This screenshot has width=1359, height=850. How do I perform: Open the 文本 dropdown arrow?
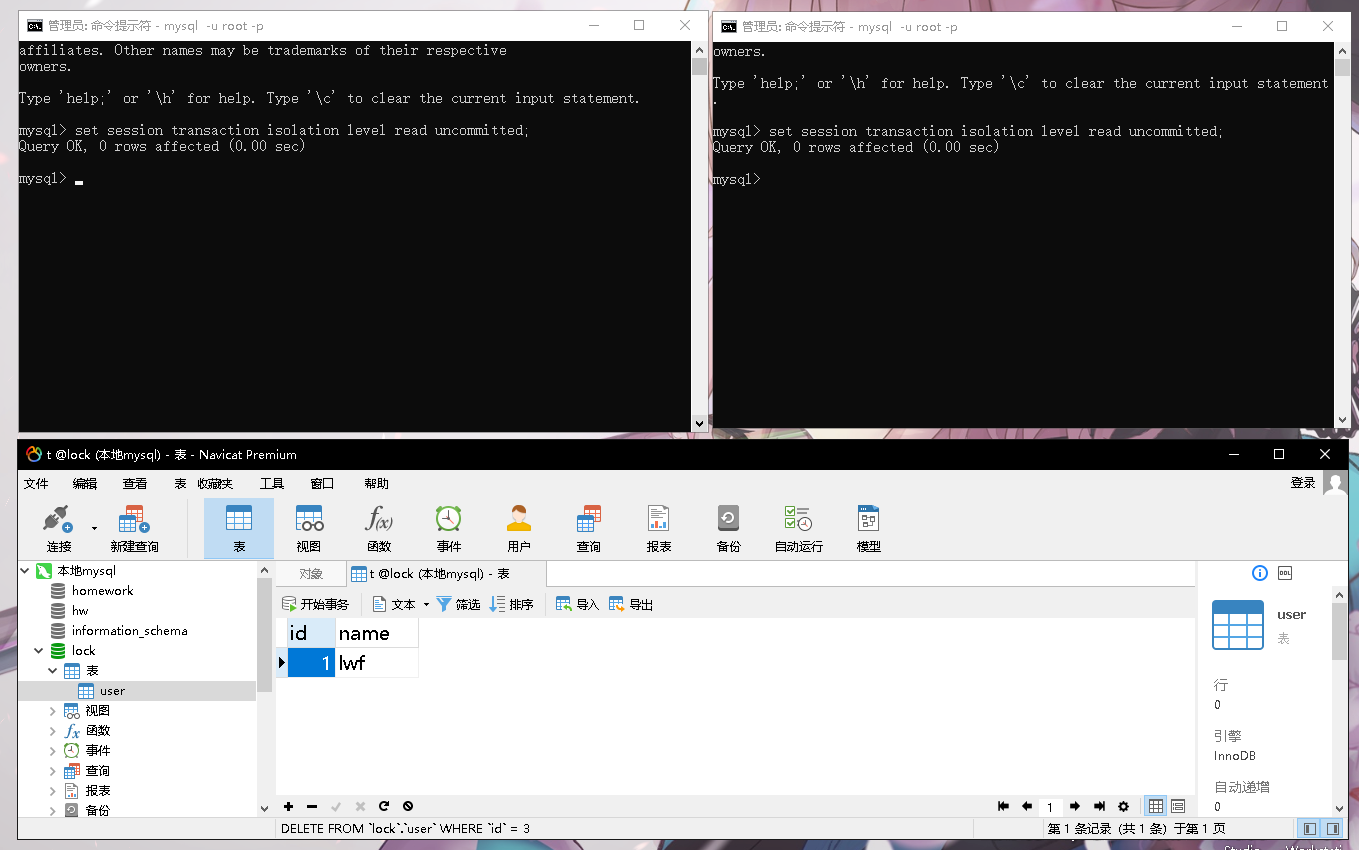coord(426,604)
